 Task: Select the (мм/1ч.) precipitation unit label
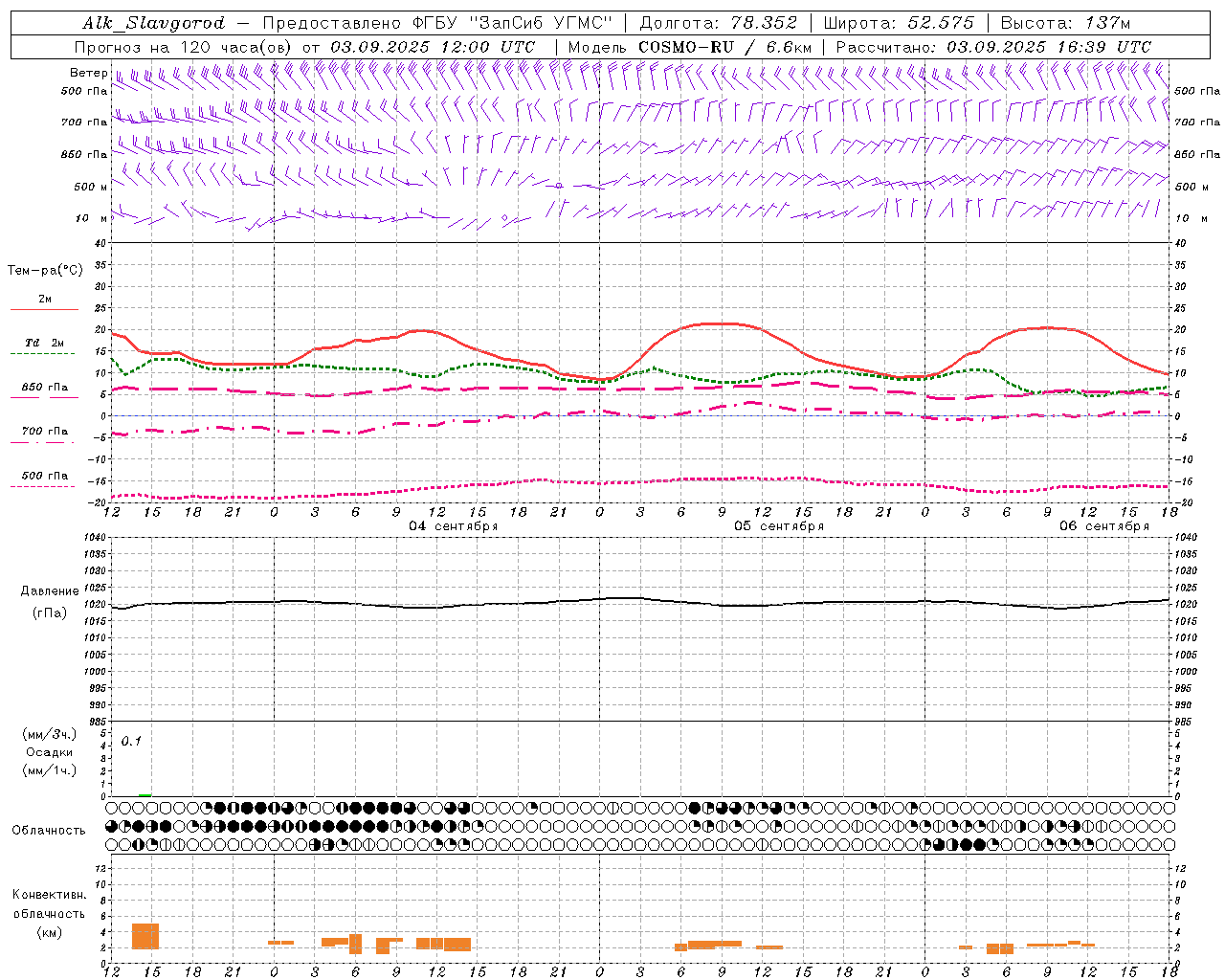point(50,770)
